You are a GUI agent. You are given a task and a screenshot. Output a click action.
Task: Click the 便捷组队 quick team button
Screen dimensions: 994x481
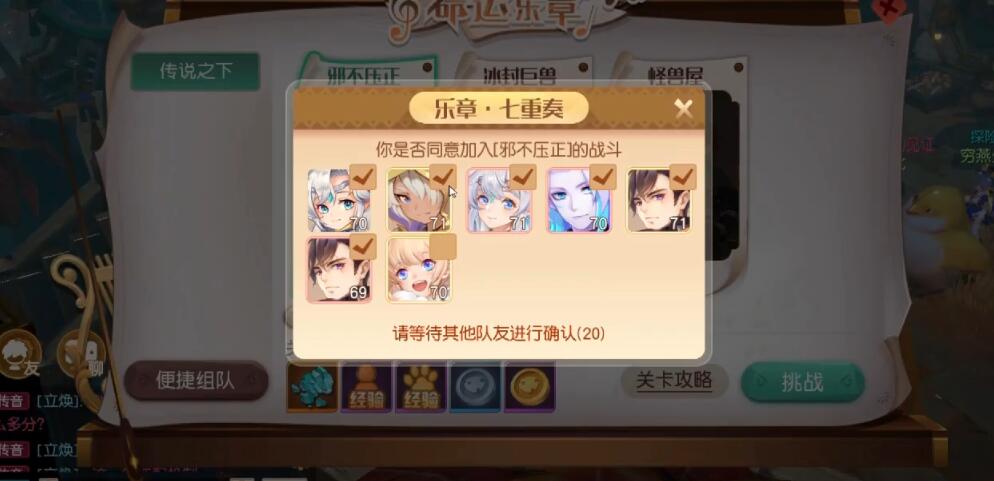(x=196, y=380)
